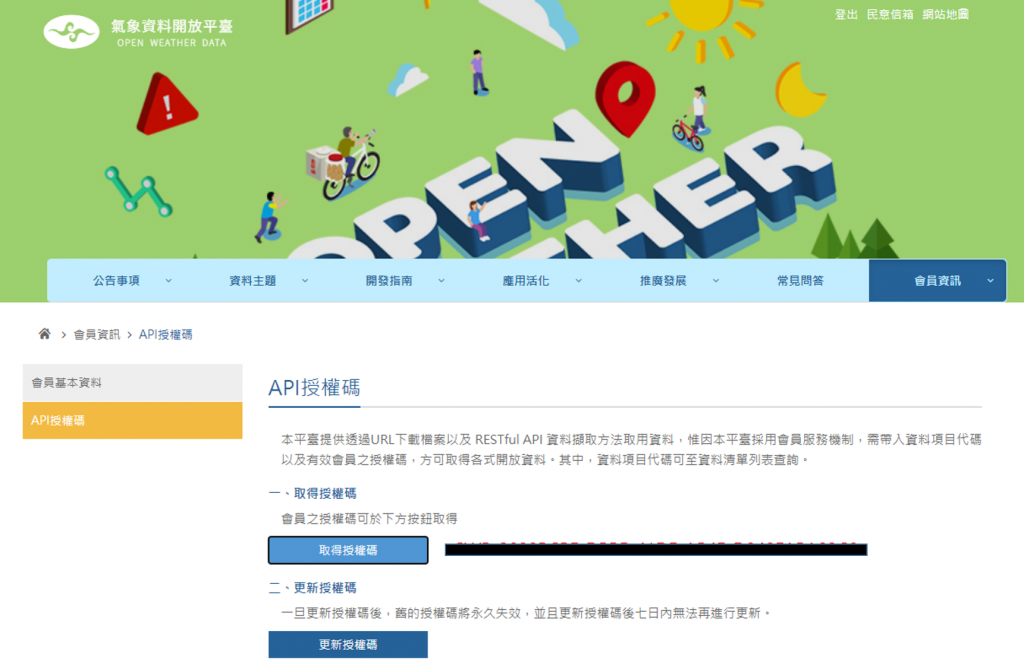This screenshot has height=669, width=1024.
Task: Click the small blue cloud graphic
Action: [408, 80]
